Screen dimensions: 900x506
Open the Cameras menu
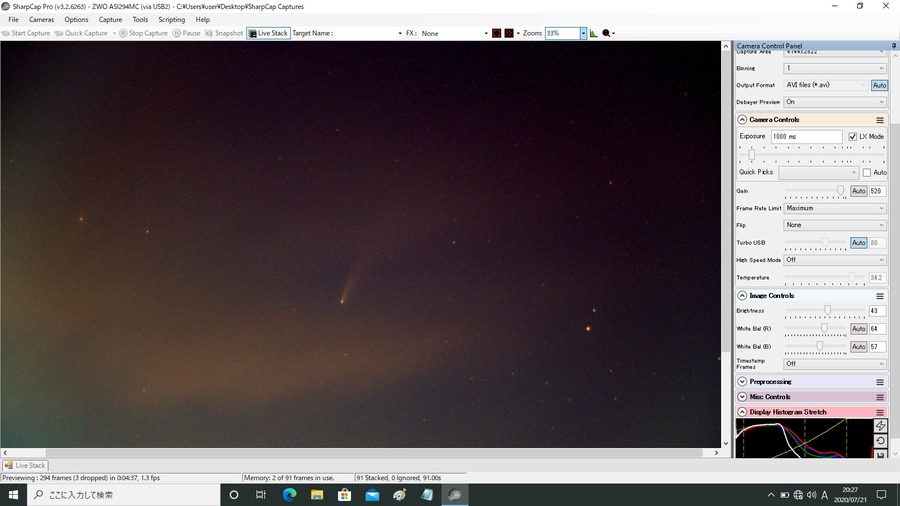pos(41,20)
